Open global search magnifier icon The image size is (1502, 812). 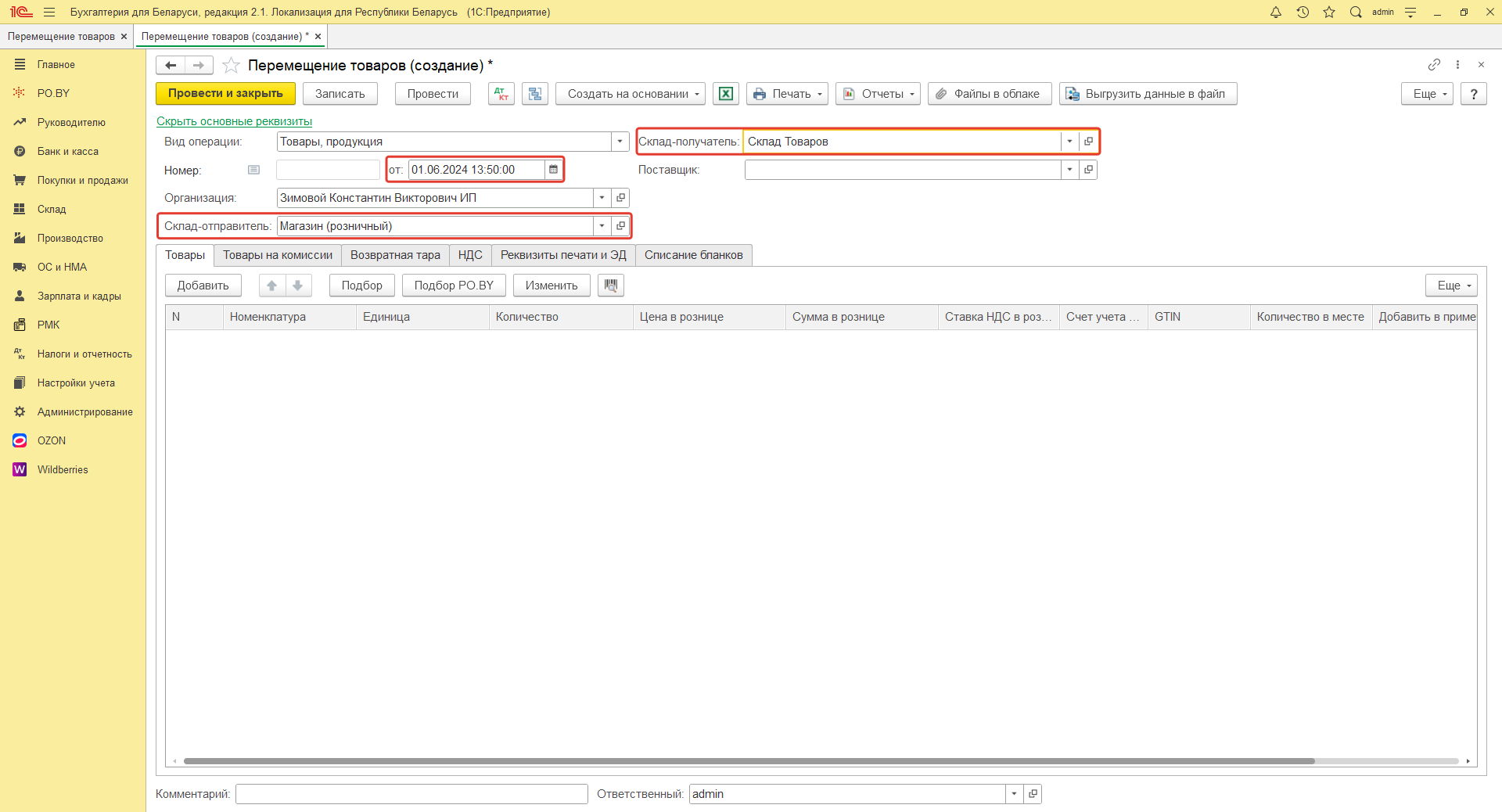pyautogui.click(x=1356, y=12)
